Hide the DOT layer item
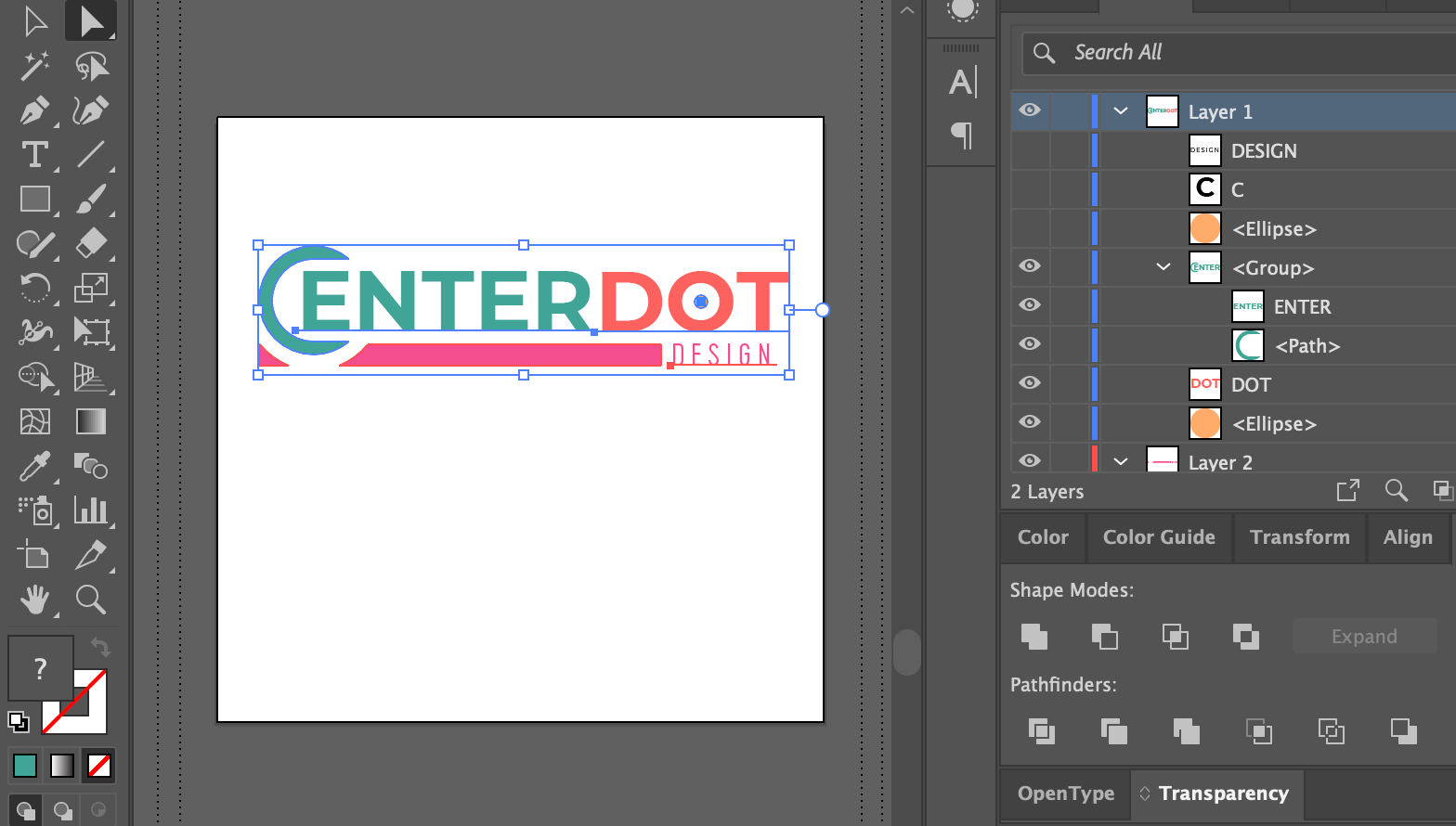The width and height of the screenshot is (1456, 826). coord(1030,382)
